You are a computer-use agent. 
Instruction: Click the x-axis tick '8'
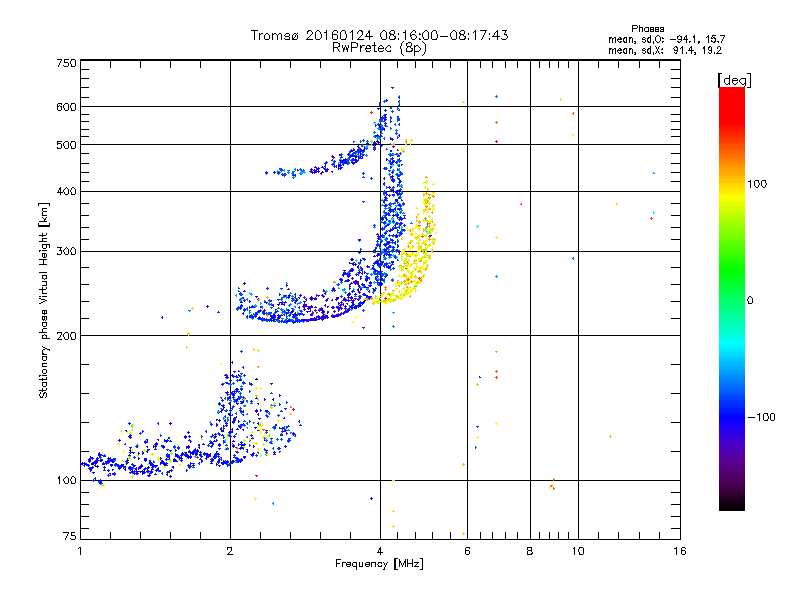530,551
